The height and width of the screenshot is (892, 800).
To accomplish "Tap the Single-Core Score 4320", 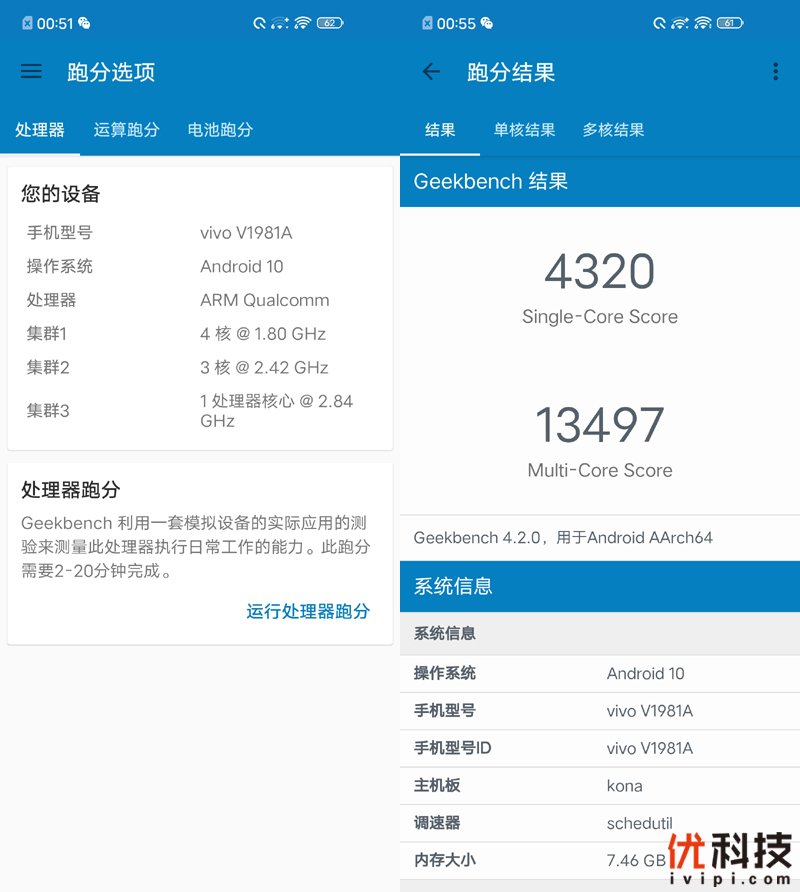I will tap(599, 271).
